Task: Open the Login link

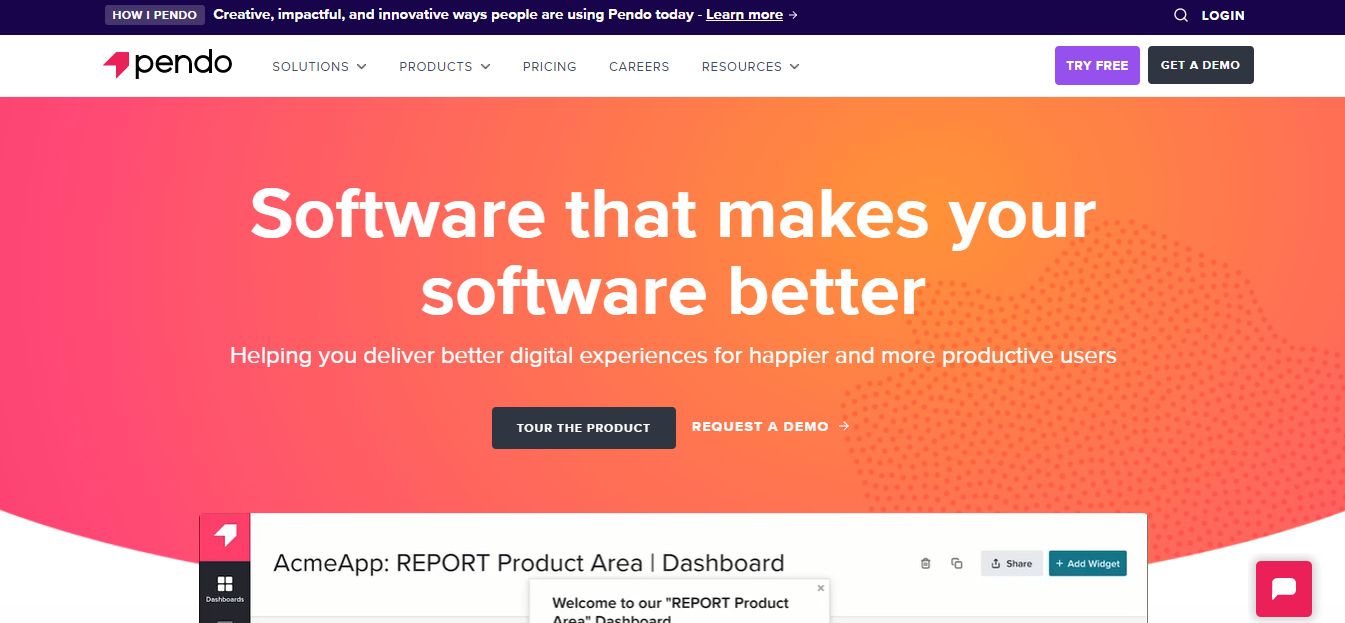Action: (x=1223, y=15)
